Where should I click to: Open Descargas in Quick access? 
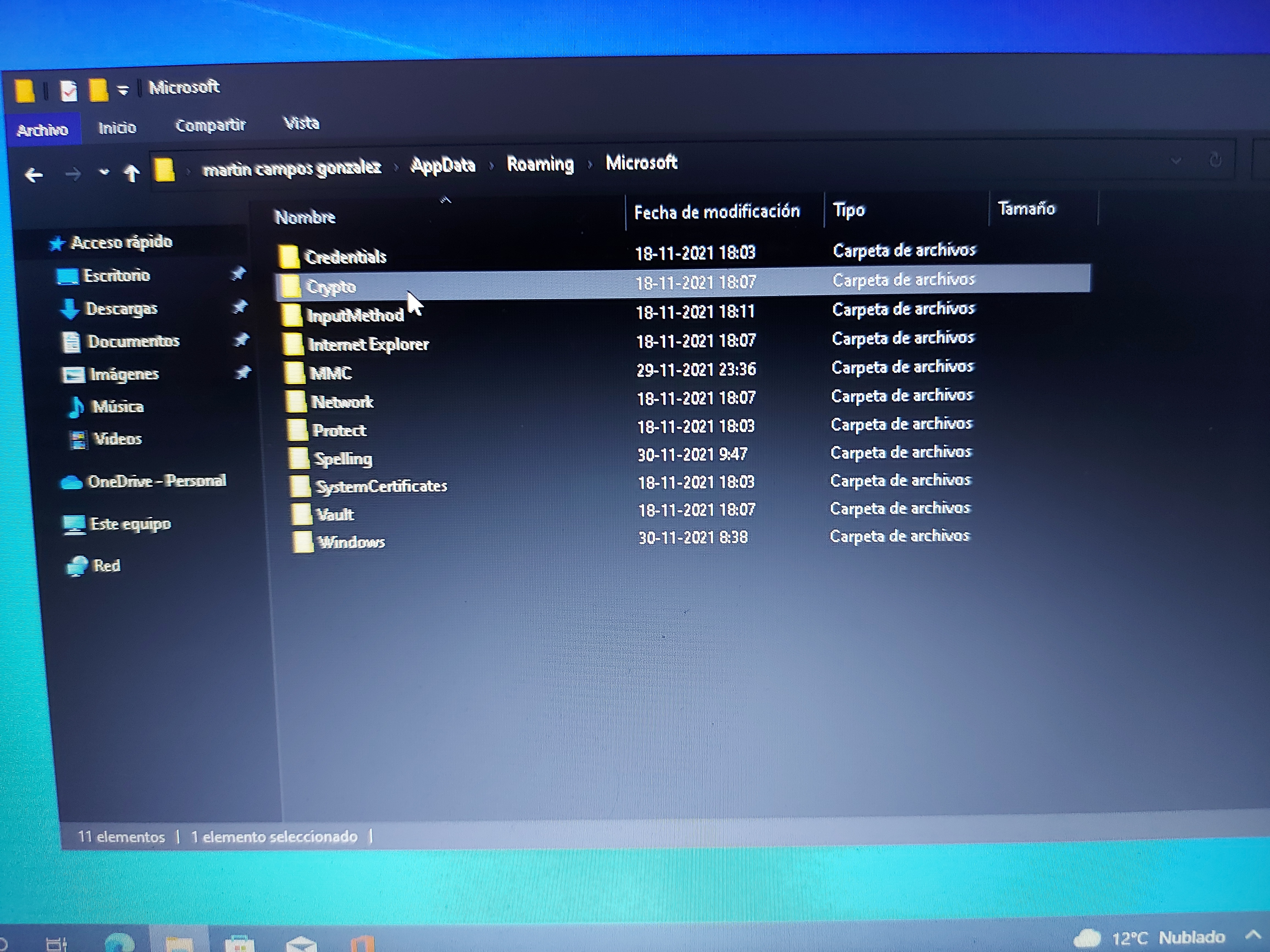click(121, 309)
